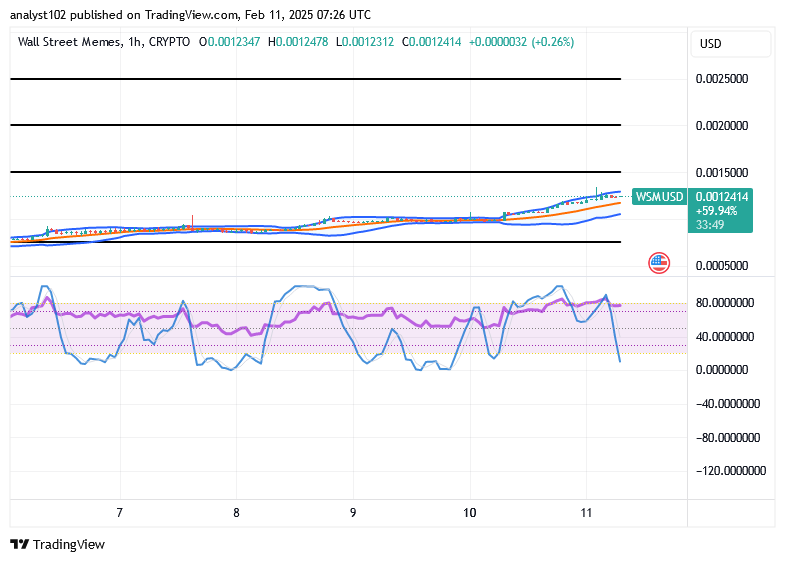Click the 0.0025000 price axis label

pos(722,79)
